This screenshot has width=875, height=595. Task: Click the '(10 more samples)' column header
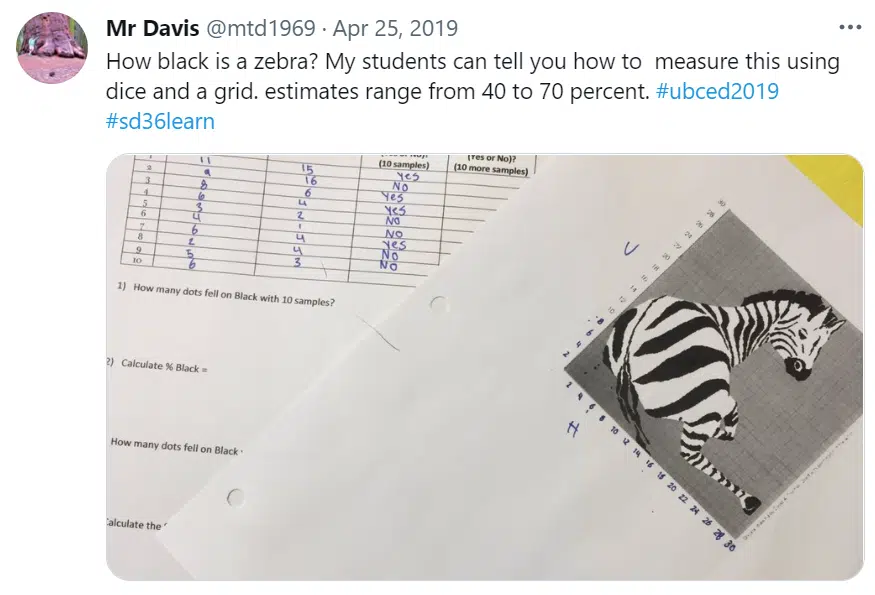[x=491, y=168]
